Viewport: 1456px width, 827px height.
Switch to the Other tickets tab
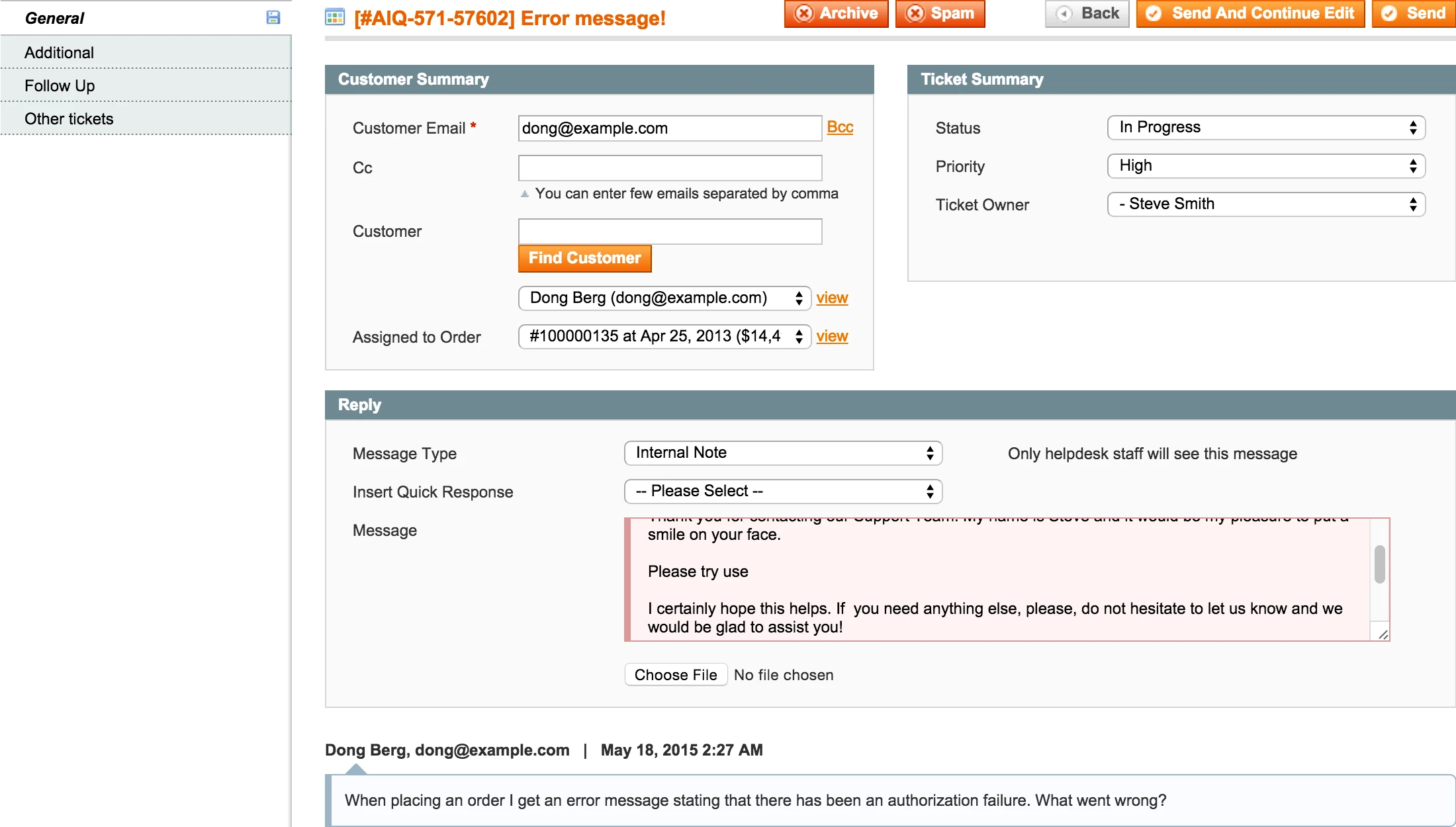(69, 118)
